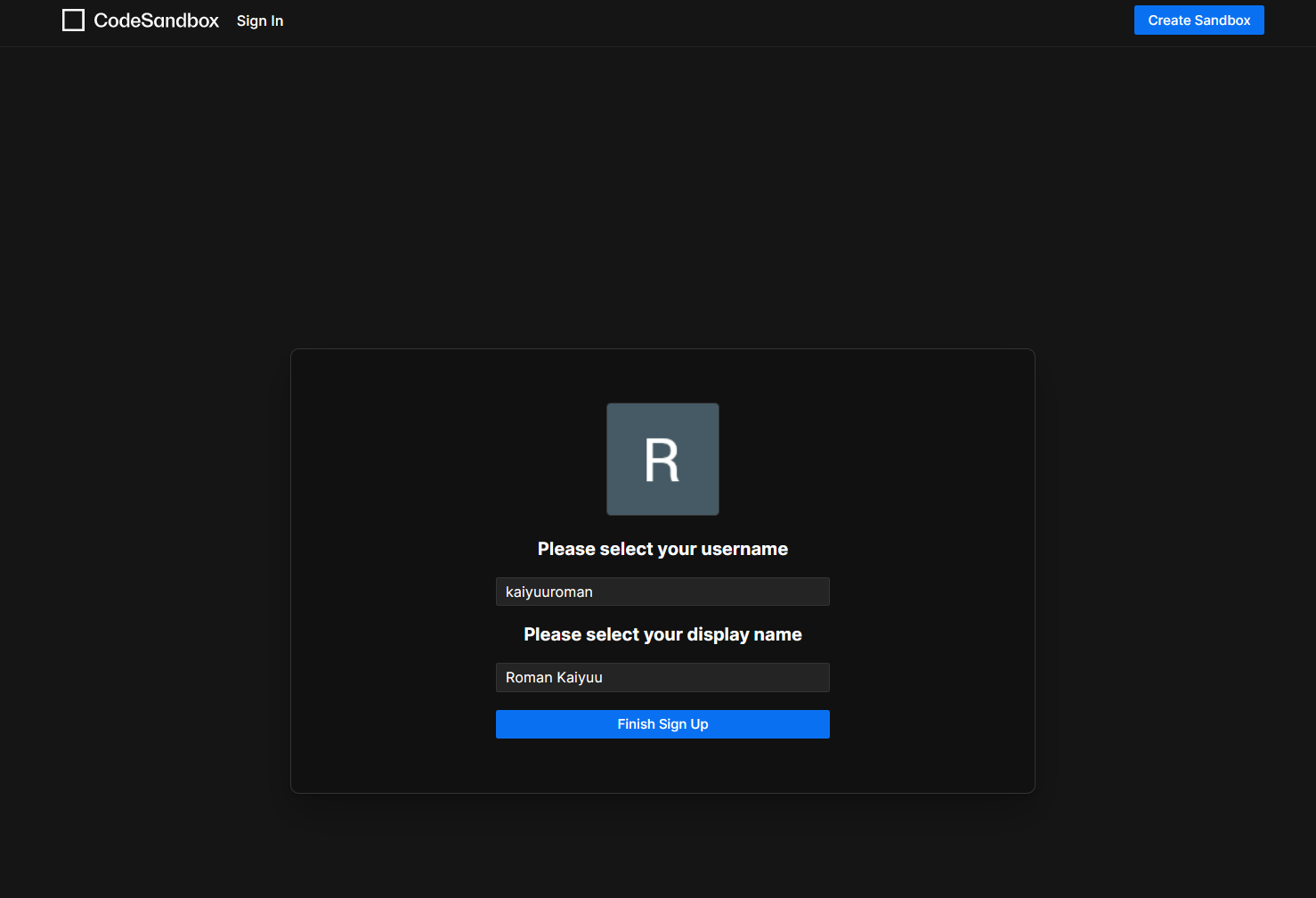The height and width of the screenshot is (898, 1316).
Task: Click the word 'username' in the heading
Action: pos(744,549)
